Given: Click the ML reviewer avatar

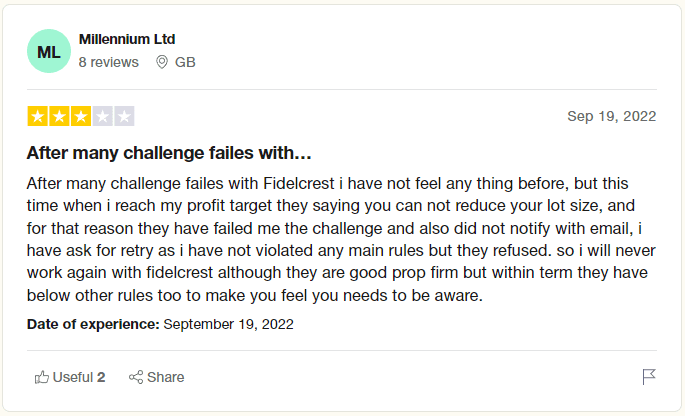Looking at the screenshot, I should pyautogui.click(x=49, y=51).
